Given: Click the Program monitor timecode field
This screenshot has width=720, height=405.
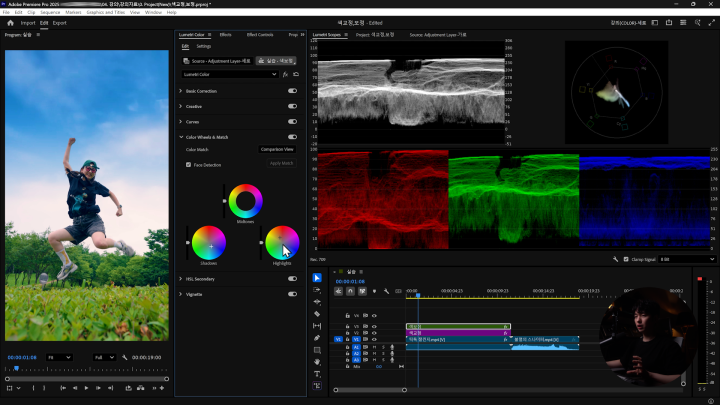Looking at the screenshot, I should tap(22, 357).
